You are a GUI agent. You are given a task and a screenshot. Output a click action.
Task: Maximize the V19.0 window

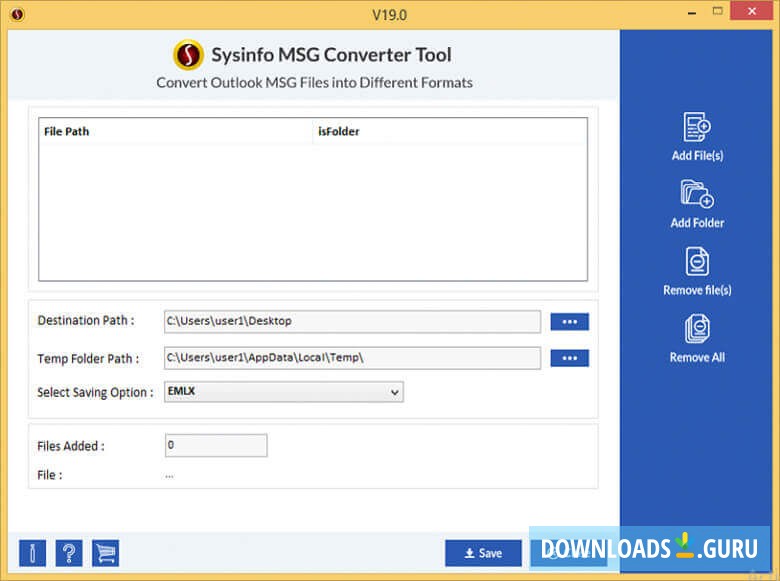pos(717,11)
